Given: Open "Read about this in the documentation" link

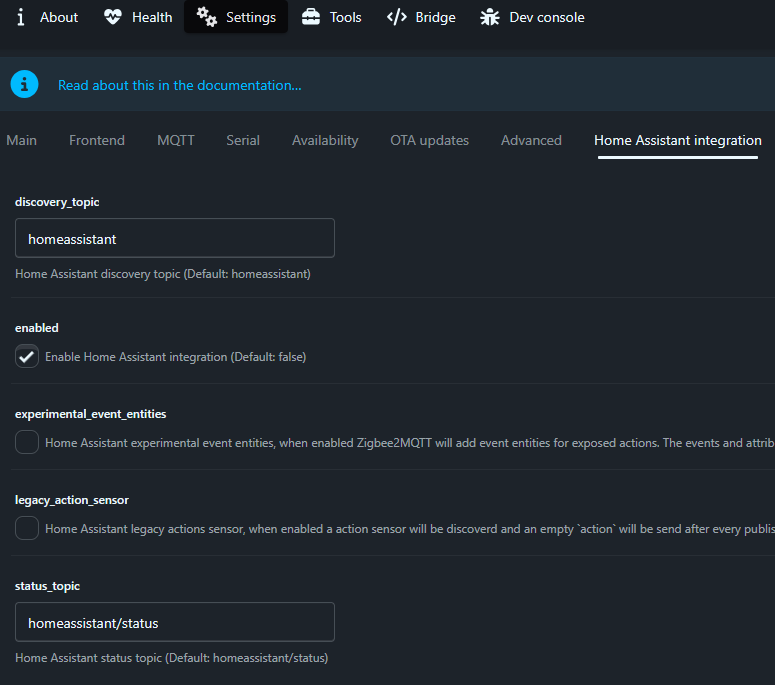Looking at the screenshot, I should click(180, 85).
